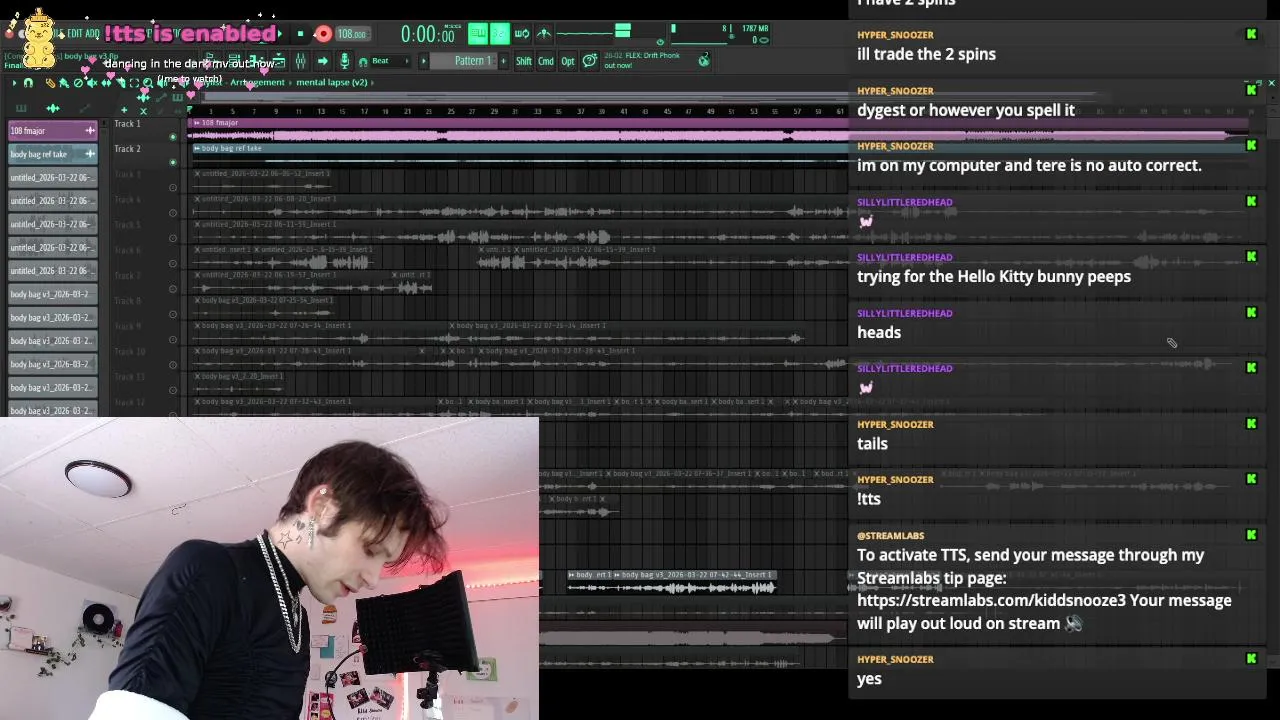Select the dashed-square select tool
This screenshot has height=720, width=1280.
pyautogui.click(x=134, y=83)
